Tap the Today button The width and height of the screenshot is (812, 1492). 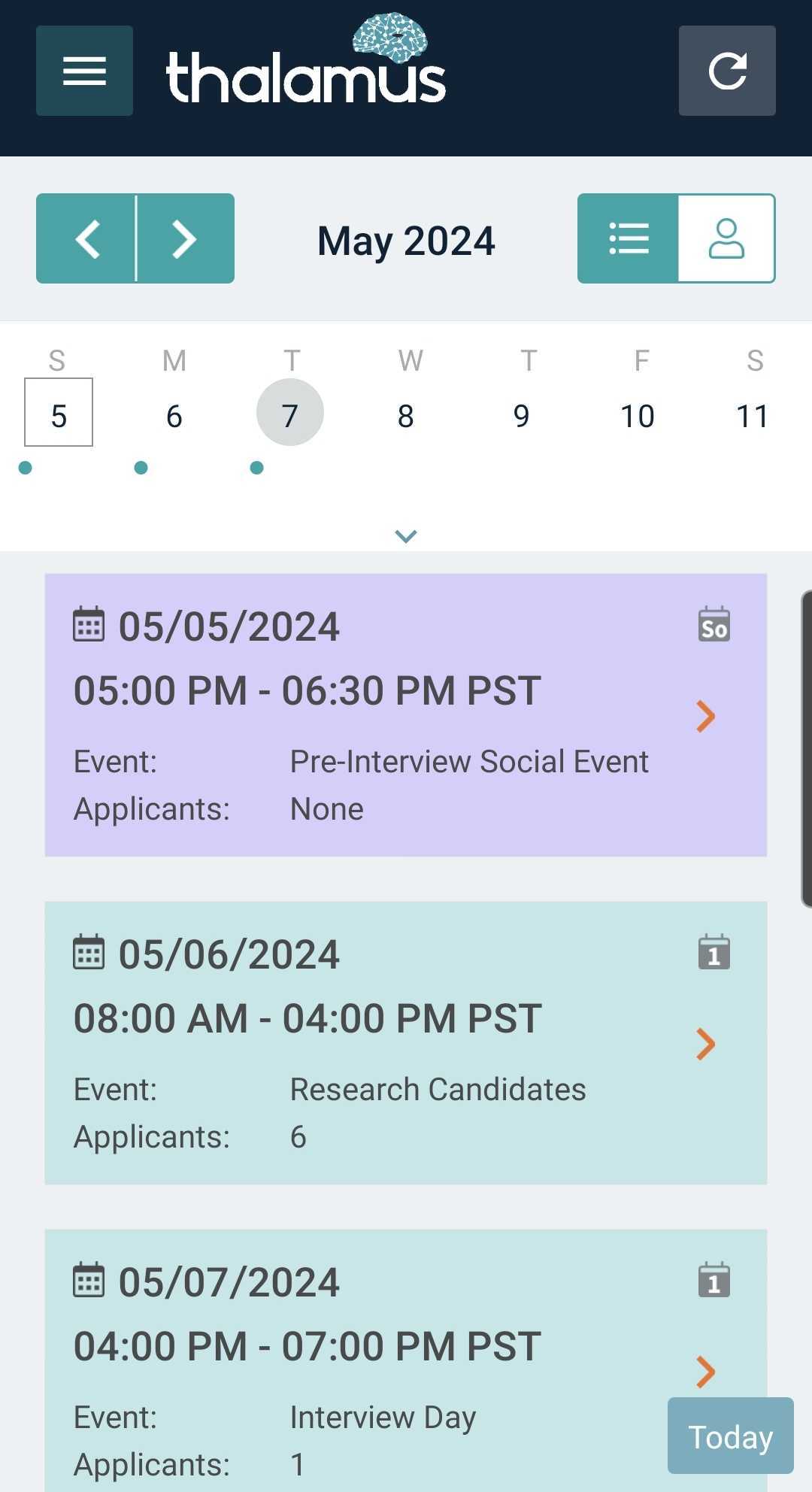coord(731,1436)
